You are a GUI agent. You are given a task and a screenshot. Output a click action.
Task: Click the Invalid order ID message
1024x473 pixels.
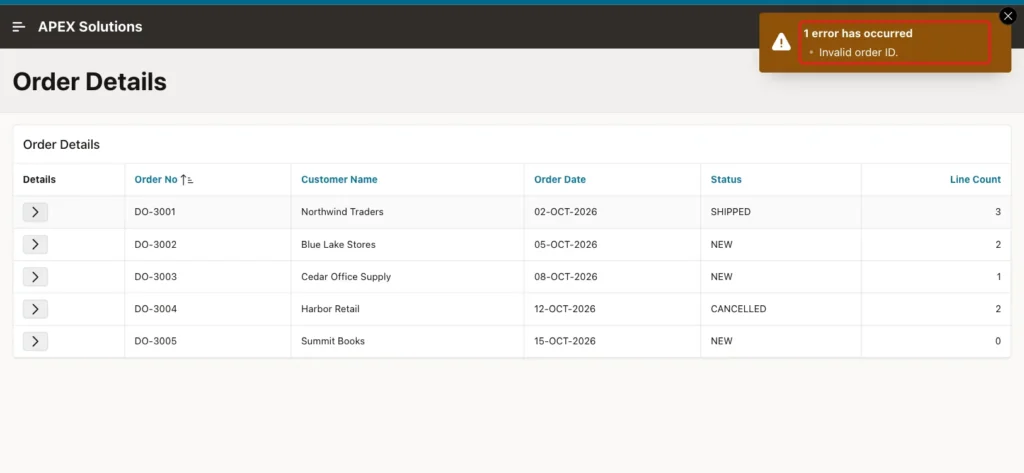coord(858,52)
